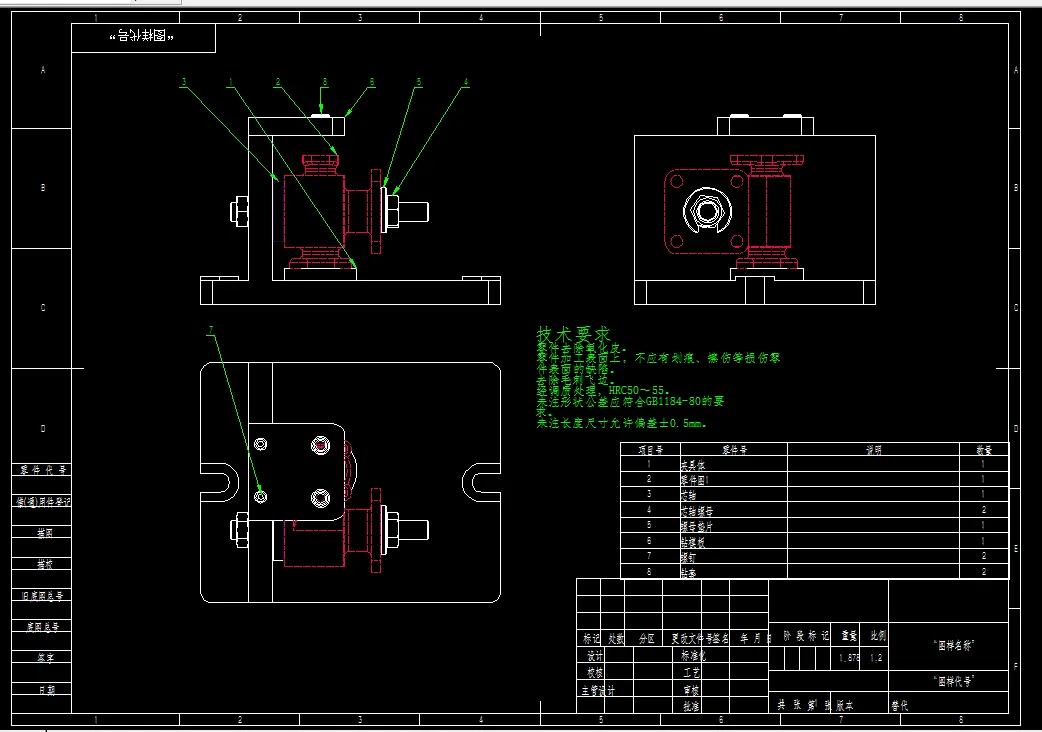Click the 替代 label in title block
Screen dimensions: 1042x732
pyautogui.click(x=900, y=706)
